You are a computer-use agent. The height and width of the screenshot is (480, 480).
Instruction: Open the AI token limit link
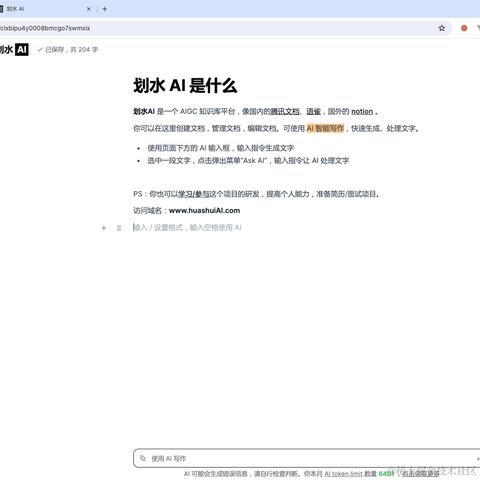click(x=343, y=474)
